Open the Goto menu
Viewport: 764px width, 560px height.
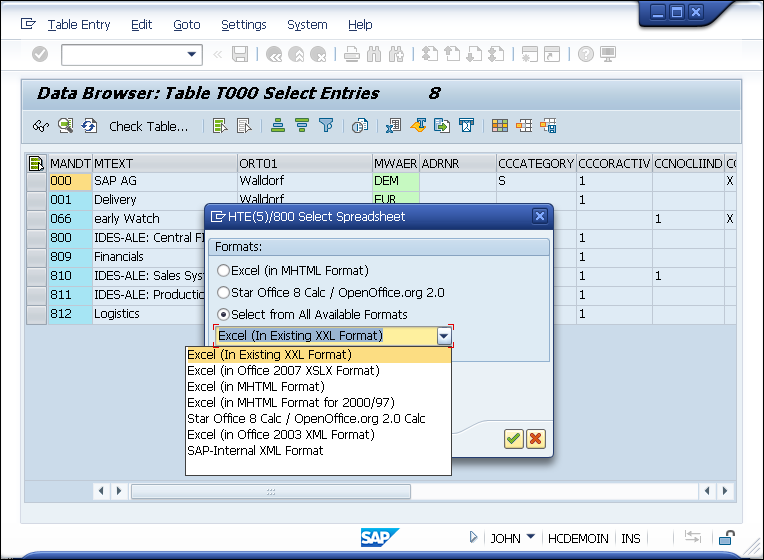coord(187,24)
